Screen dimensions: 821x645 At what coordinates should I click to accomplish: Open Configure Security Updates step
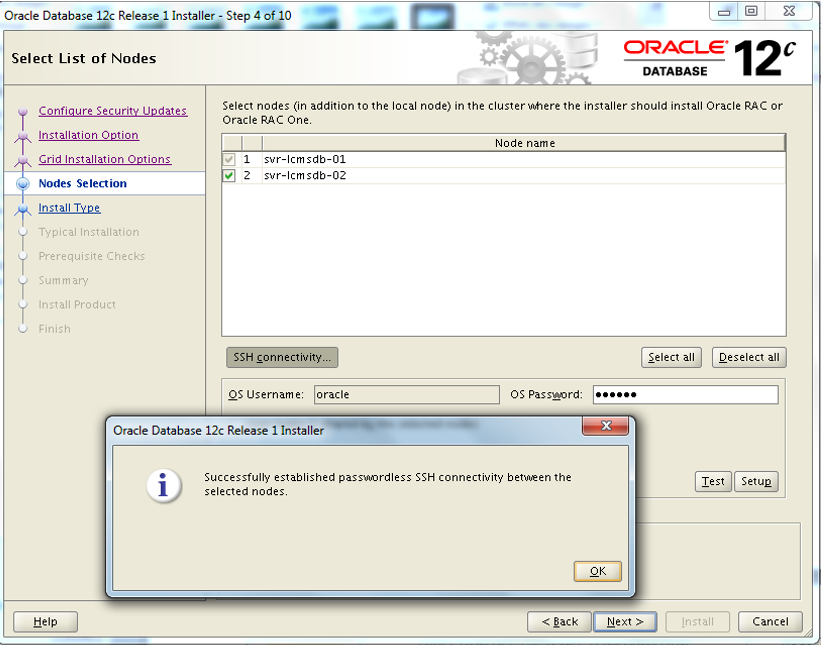click(113, 111)
